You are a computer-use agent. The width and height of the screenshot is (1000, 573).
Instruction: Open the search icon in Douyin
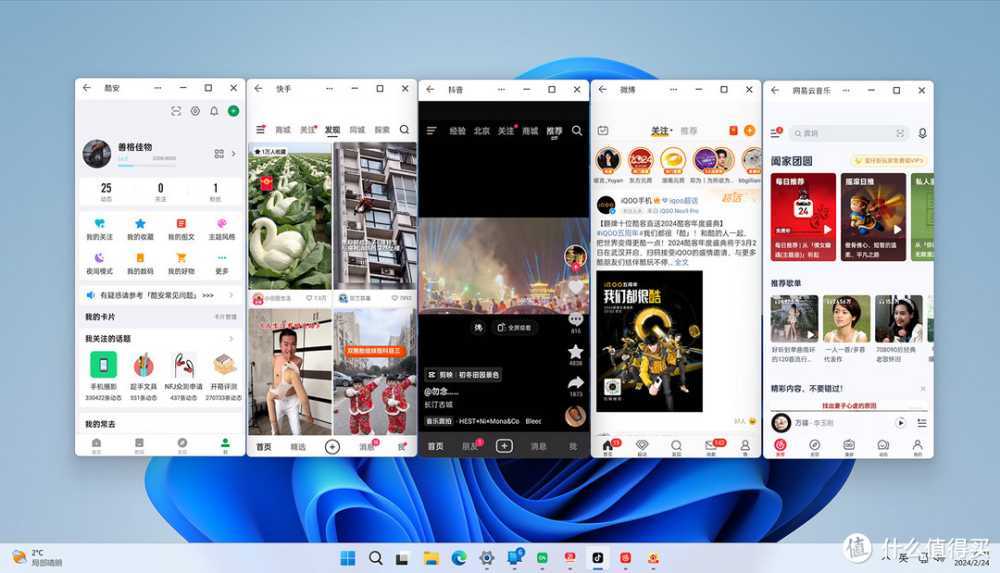click(577, 131)
